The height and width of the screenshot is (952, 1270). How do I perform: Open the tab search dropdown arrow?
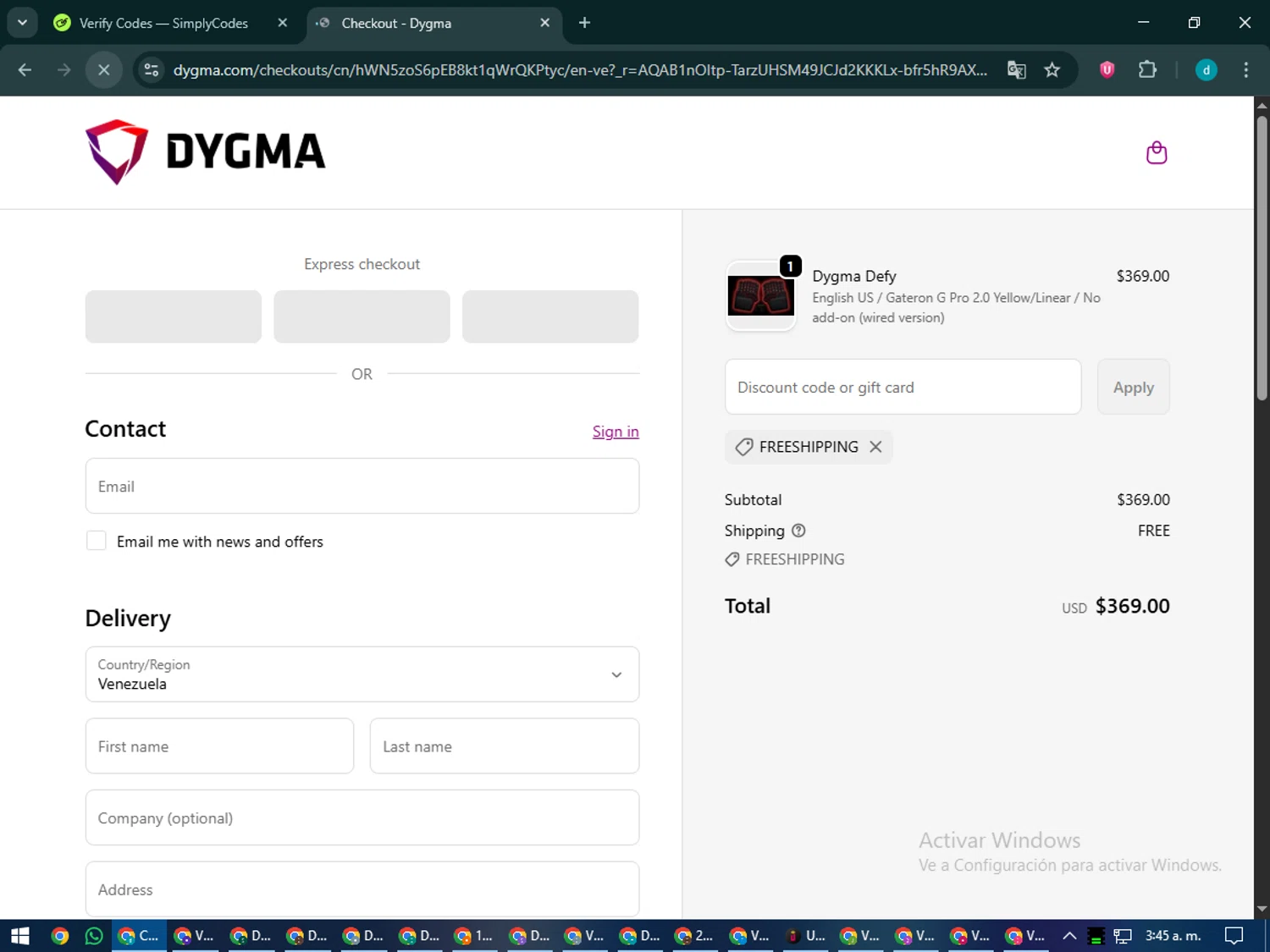(x=22, y=23)
